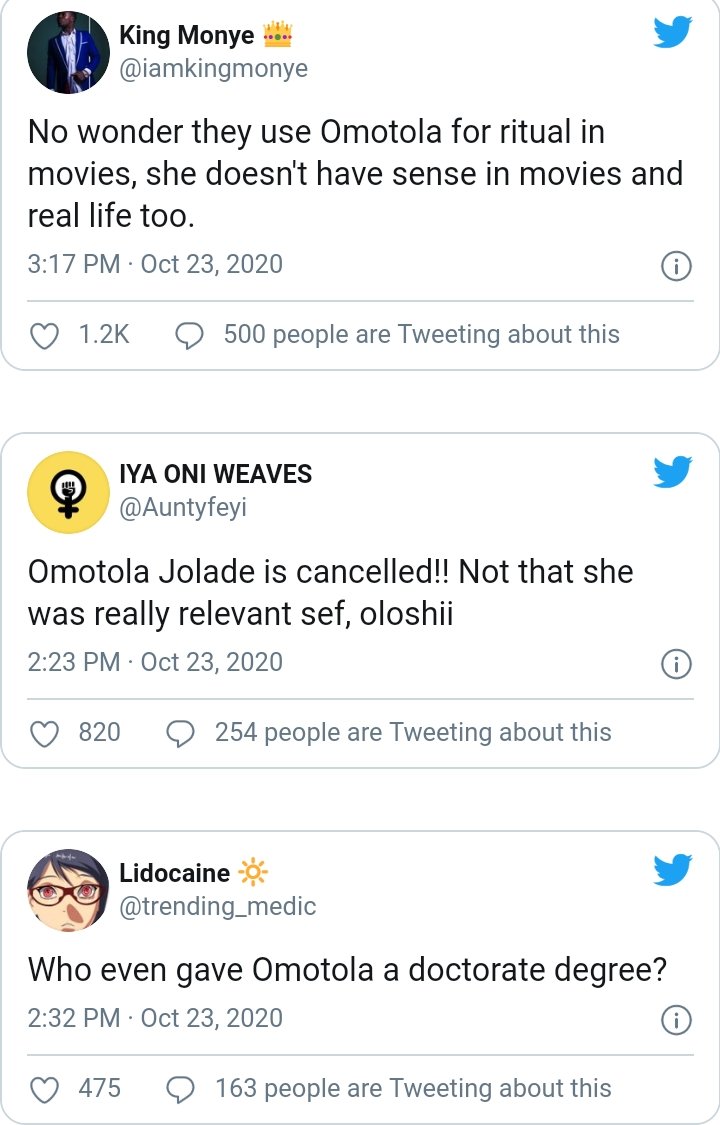
Task: Click reply bubble icon beside 254 people
Action: (180, 734)
